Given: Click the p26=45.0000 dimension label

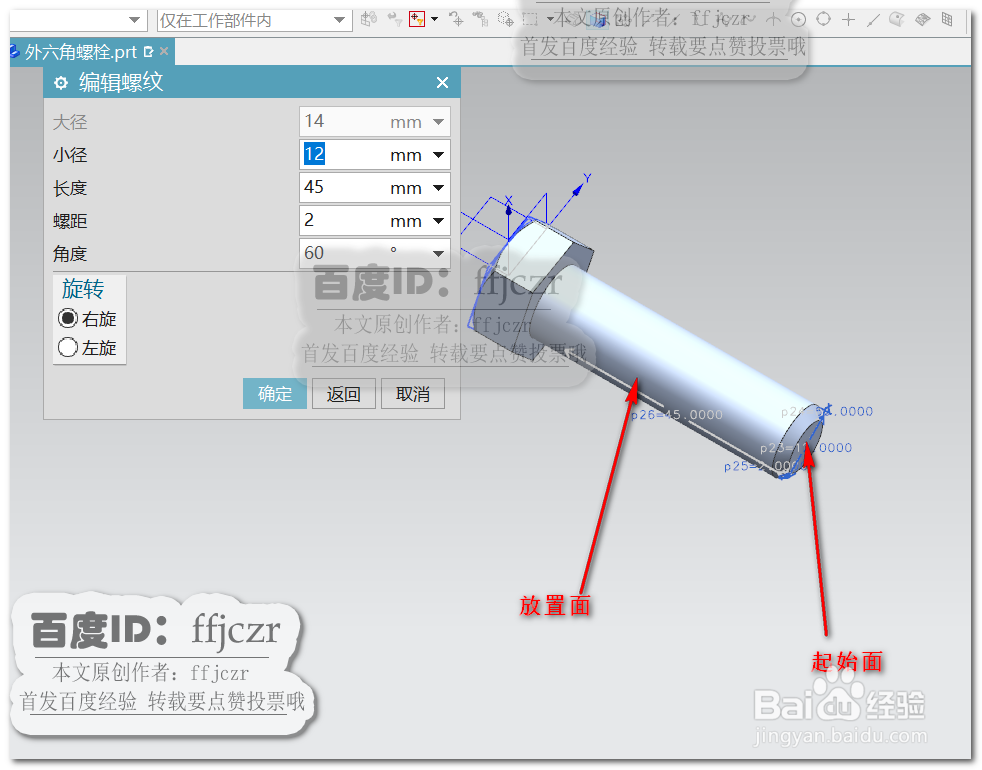Looking at the screenshot, I should click(677, 415).
